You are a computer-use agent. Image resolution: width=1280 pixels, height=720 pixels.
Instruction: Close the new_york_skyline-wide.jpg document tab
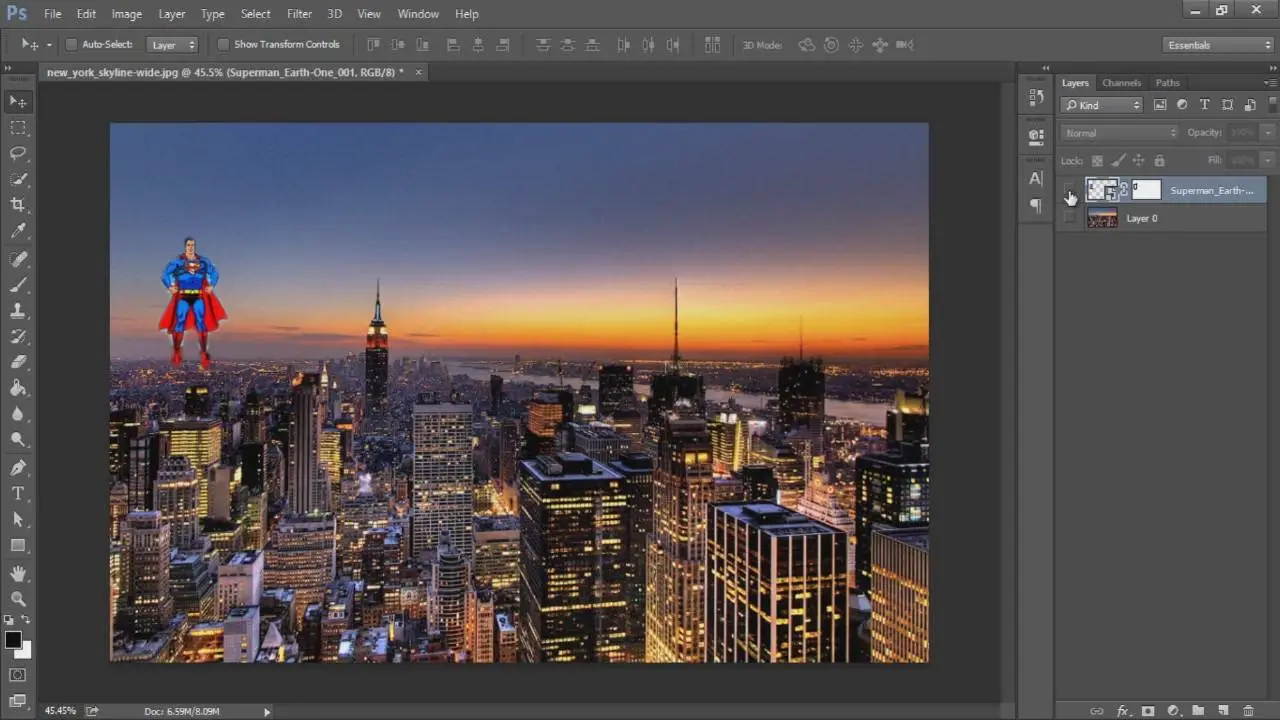[x=418, y=72]
